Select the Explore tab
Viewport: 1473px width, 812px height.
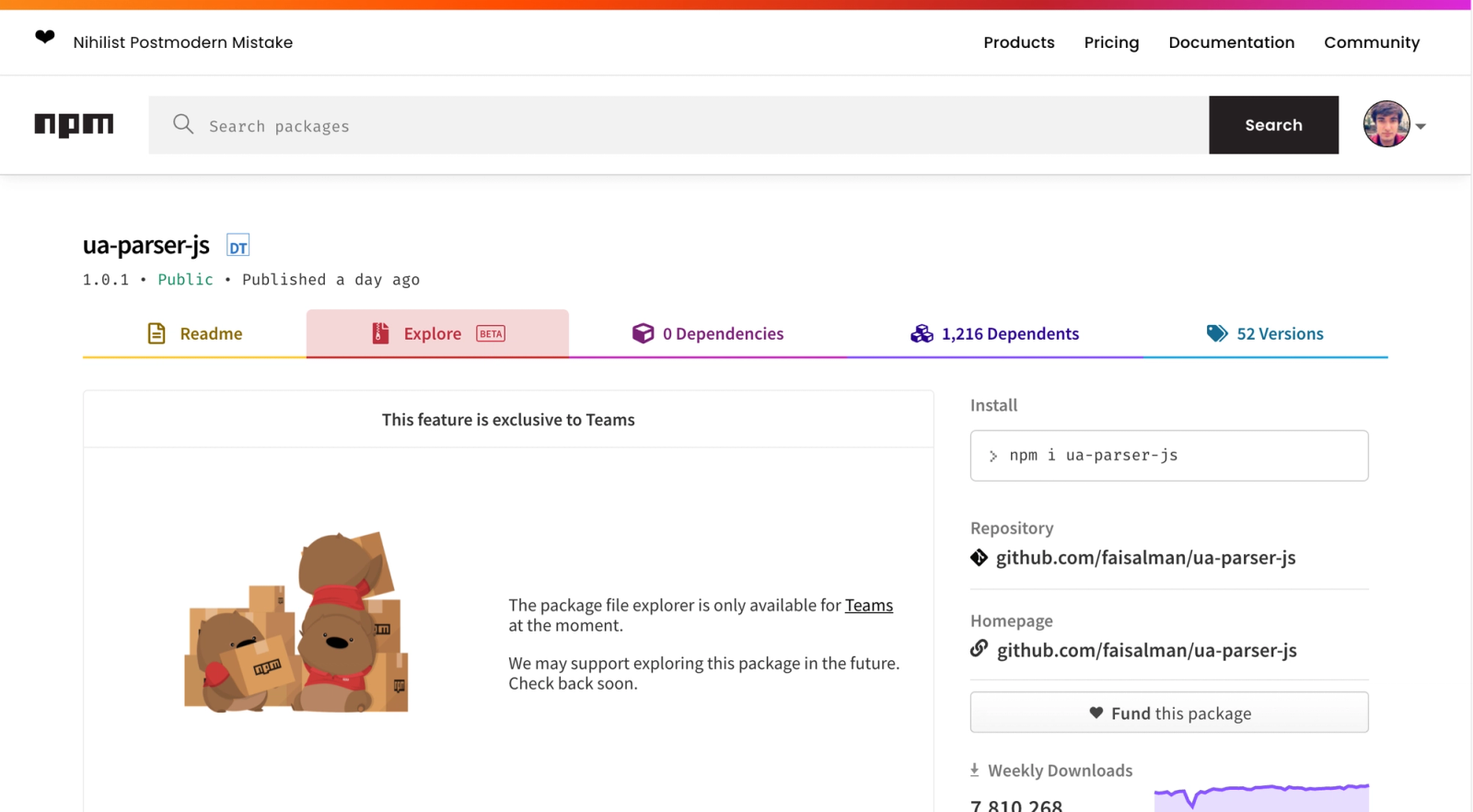point(437,333)
